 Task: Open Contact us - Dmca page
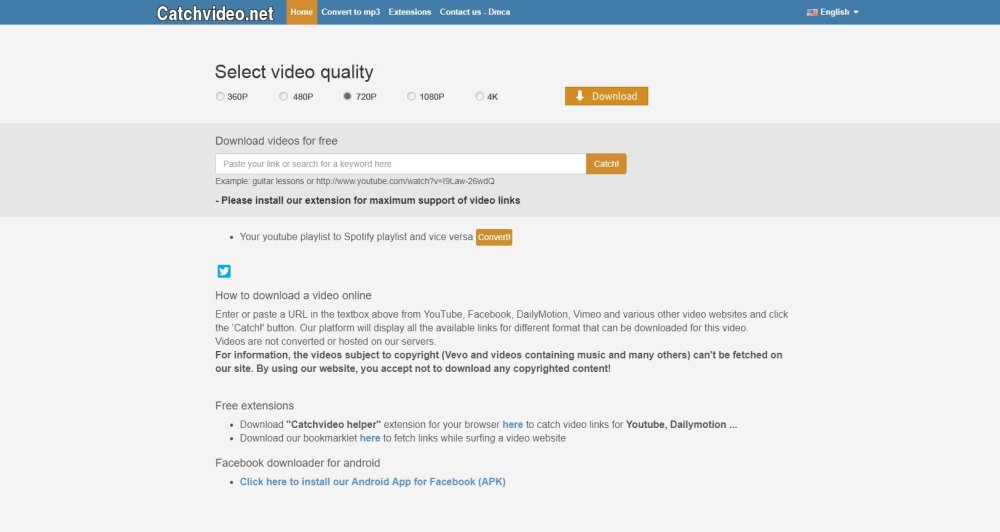pos(474,12)
